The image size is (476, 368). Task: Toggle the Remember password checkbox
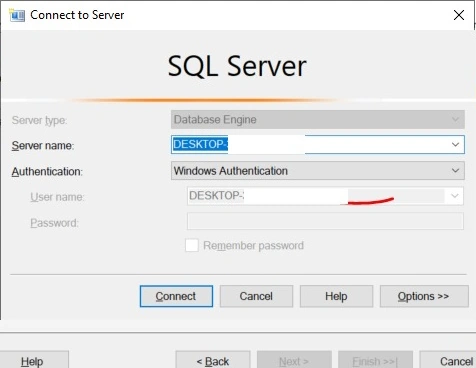[x=192, y=245]
